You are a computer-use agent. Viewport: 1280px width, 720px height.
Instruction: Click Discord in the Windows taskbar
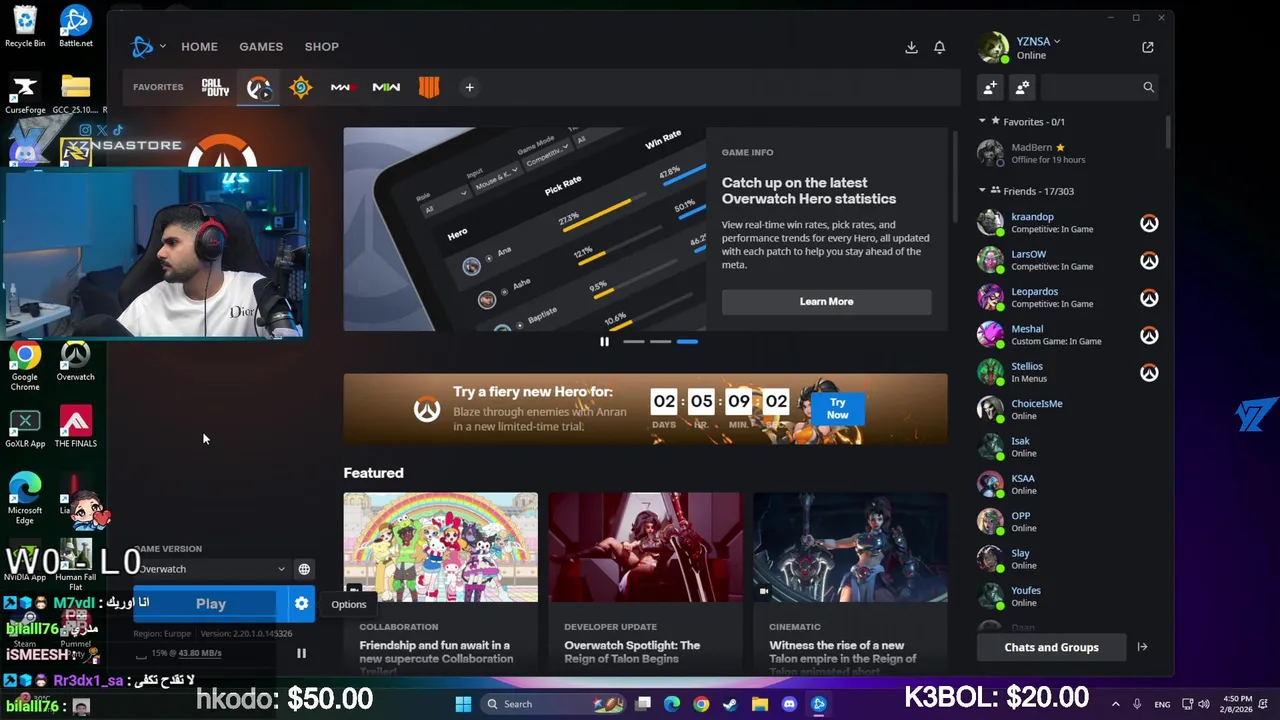[789, 704]
